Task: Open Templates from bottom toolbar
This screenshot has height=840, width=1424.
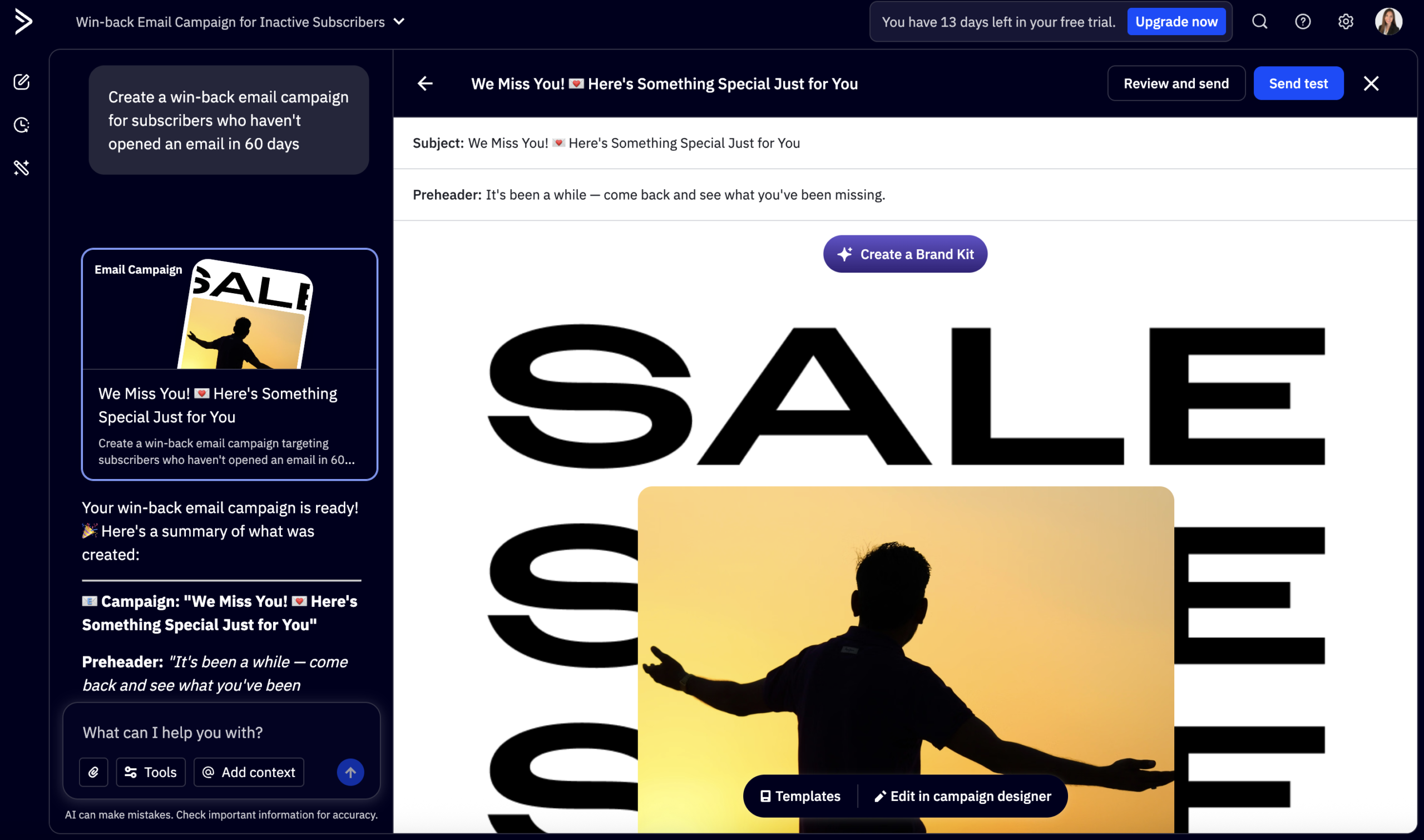Action: pos(800,796)
